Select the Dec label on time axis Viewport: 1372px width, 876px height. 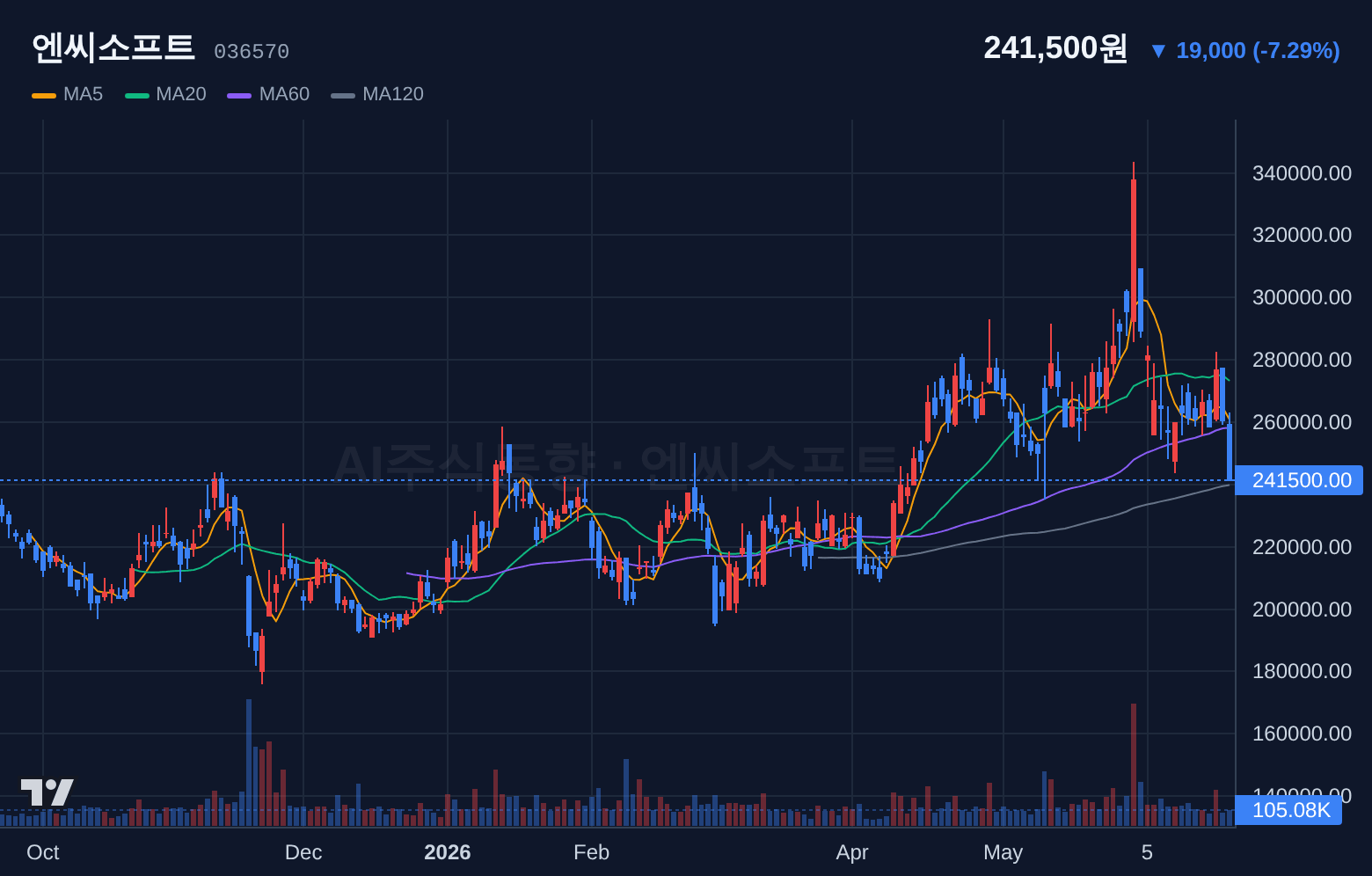[x=303, y=852]
